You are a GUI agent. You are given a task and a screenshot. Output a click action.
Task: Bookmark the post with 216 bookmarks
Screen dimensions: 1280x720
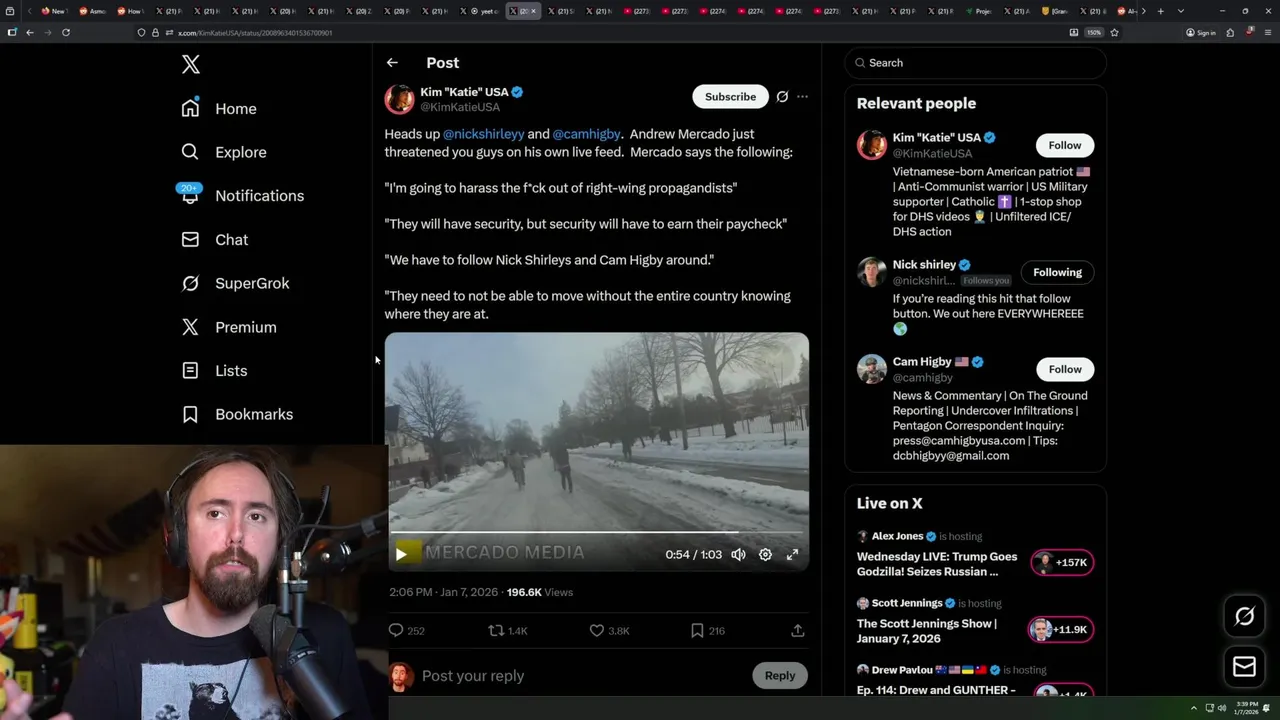click(708, 631)
